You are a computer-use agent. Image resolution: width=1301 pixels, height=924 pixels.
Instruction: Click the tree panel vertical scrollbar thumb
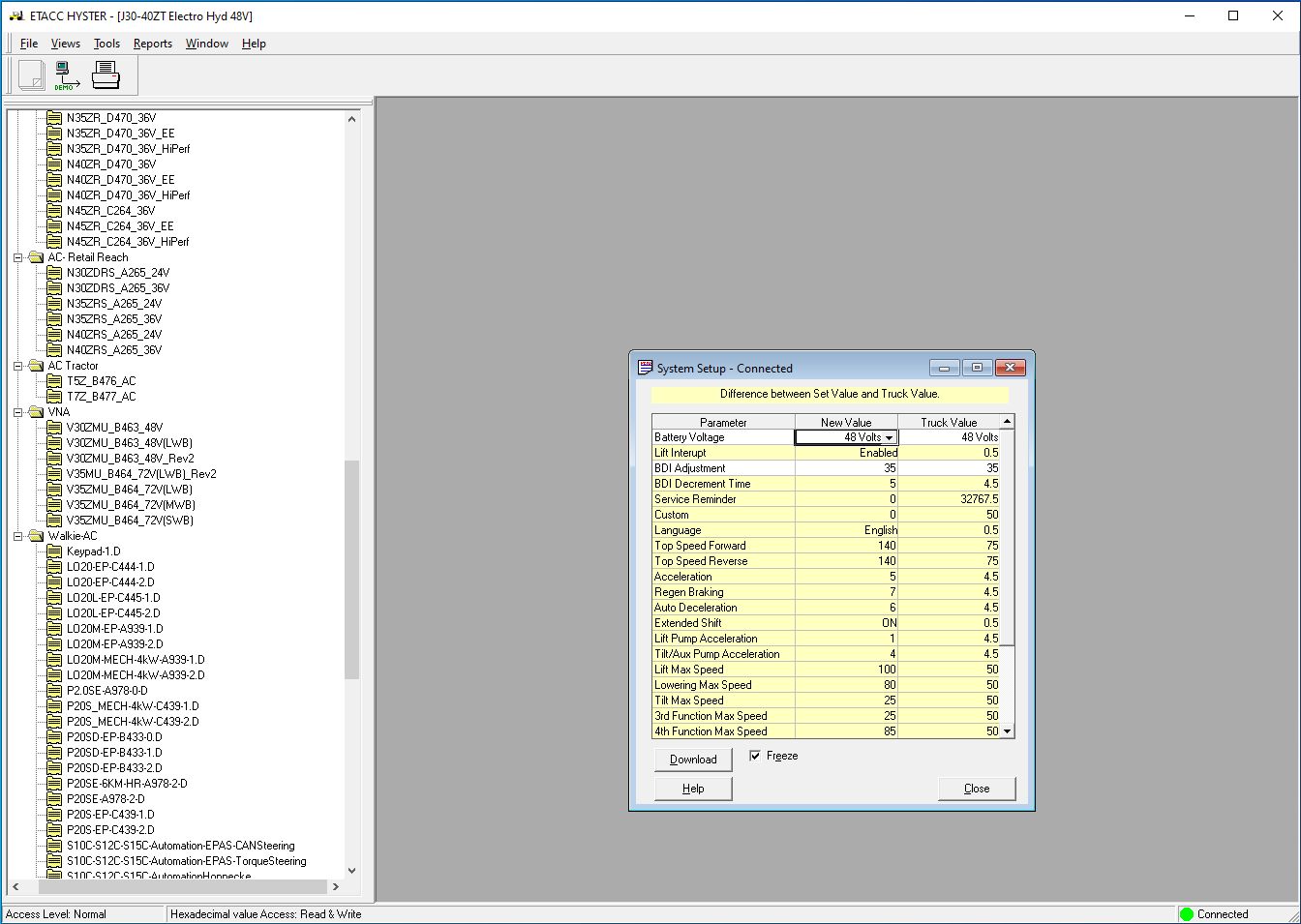(351, 569)
